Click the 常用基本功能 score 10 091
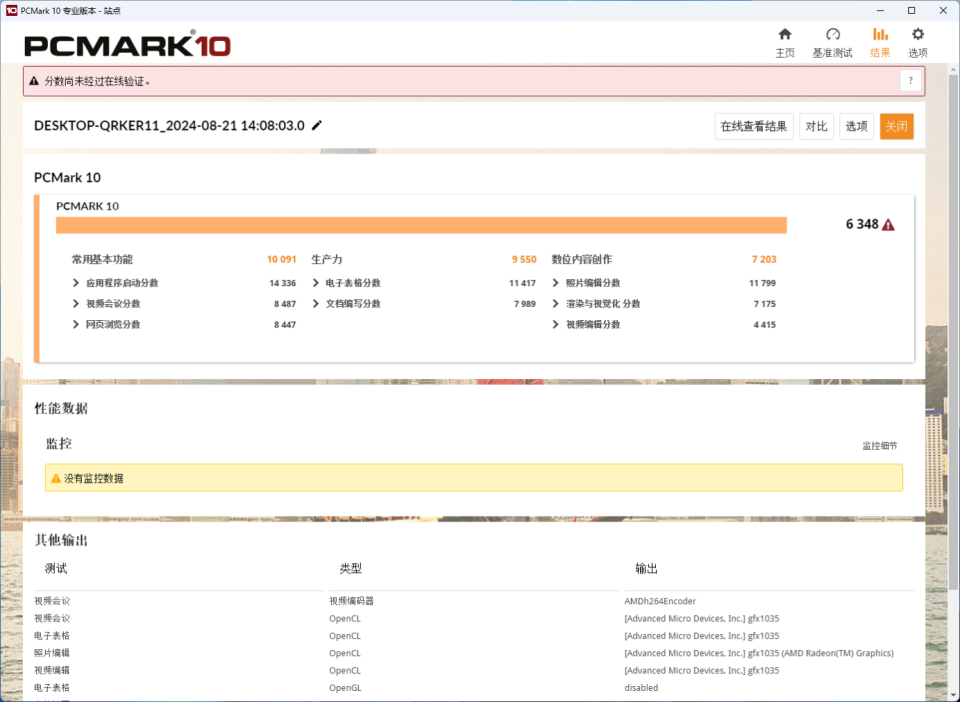960x702 pixels. 281,260
